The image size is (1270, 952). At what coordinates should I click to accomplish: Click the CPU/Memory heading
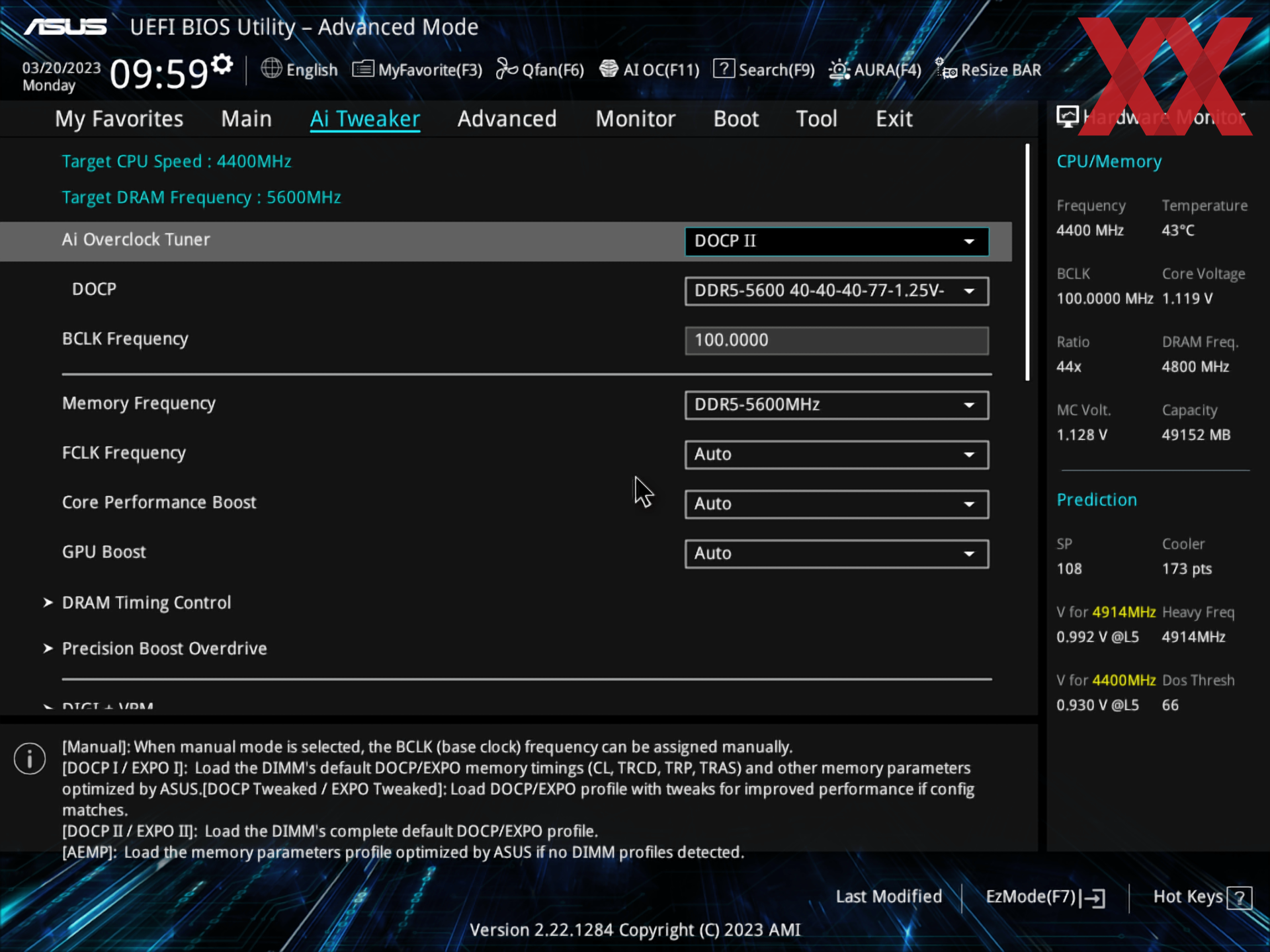click(x=1109, y=161)
